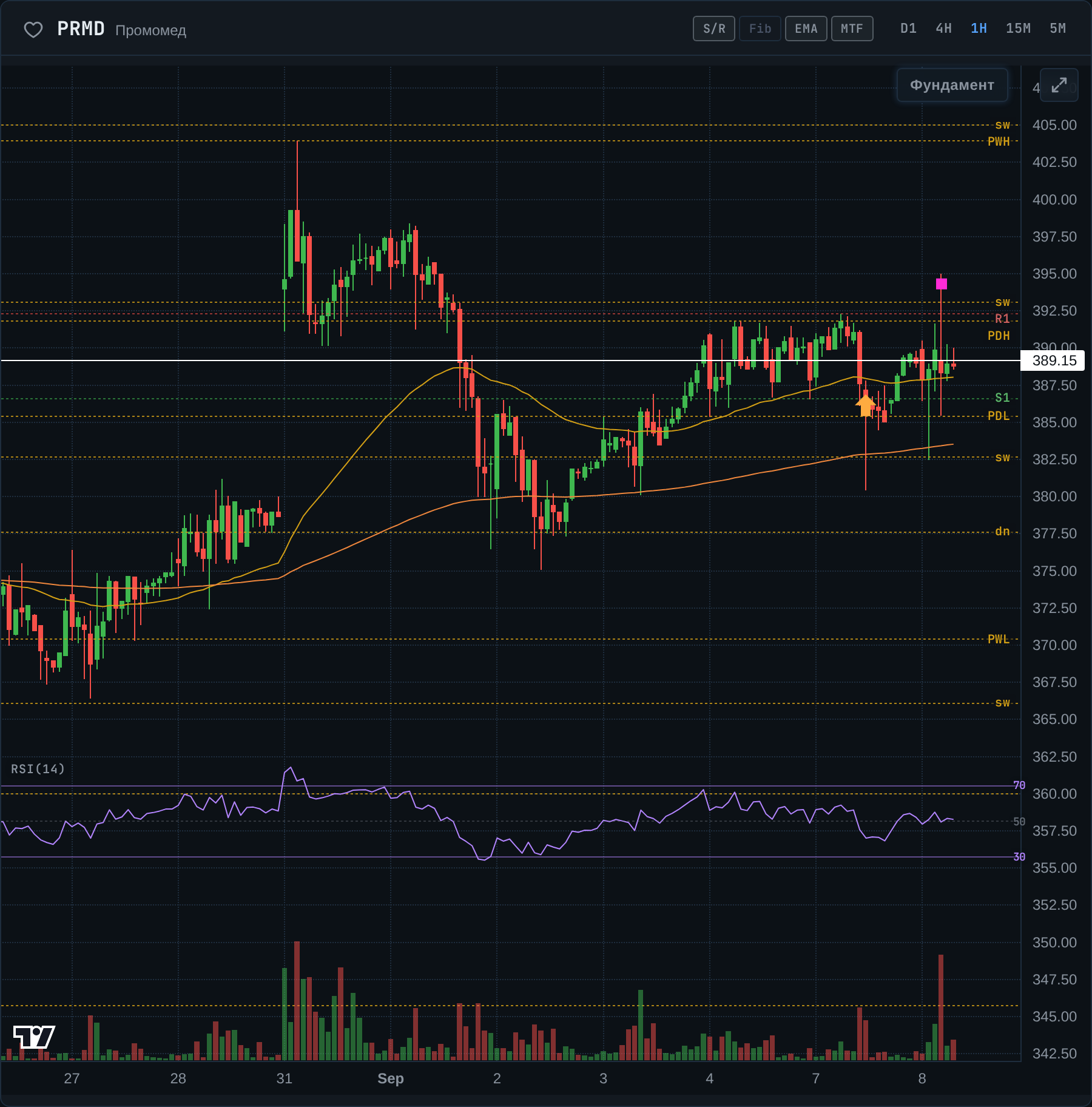Switch to 4H timeframe
The width and height of the screenshot is (1092, 1107).
coord(944,29)
